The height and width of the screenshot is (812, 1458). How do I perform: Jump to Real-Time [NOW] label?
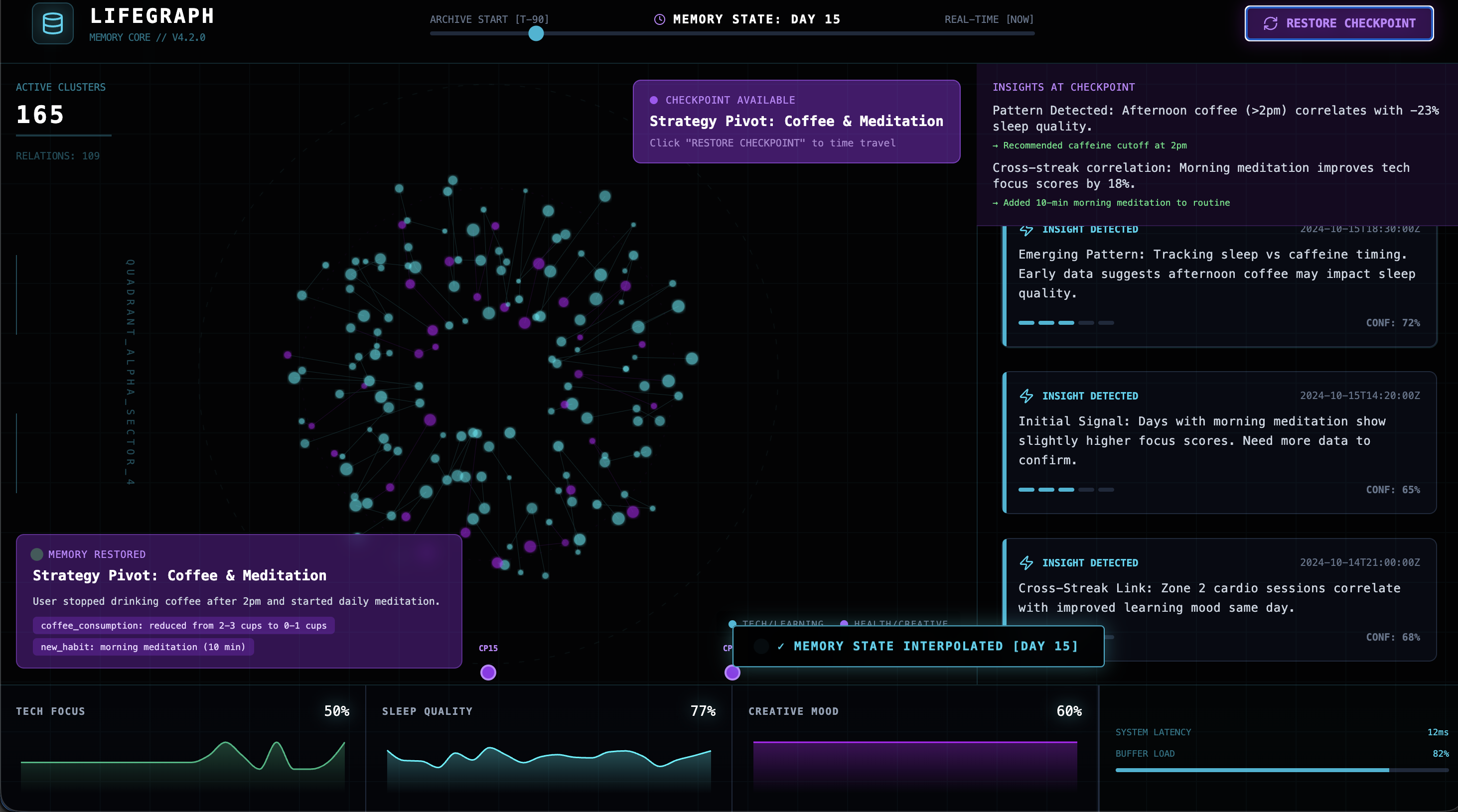[989, 19]
